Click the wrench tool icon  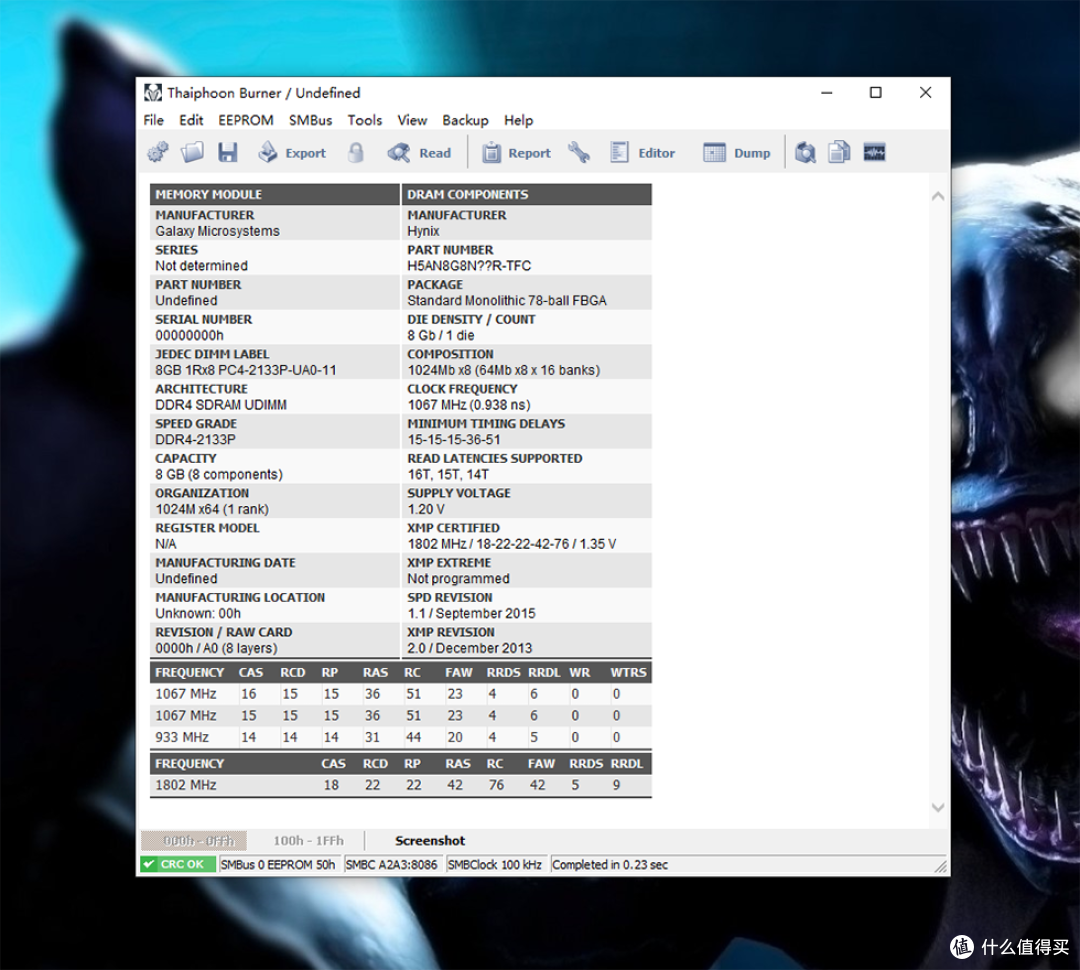coord(579,152)
